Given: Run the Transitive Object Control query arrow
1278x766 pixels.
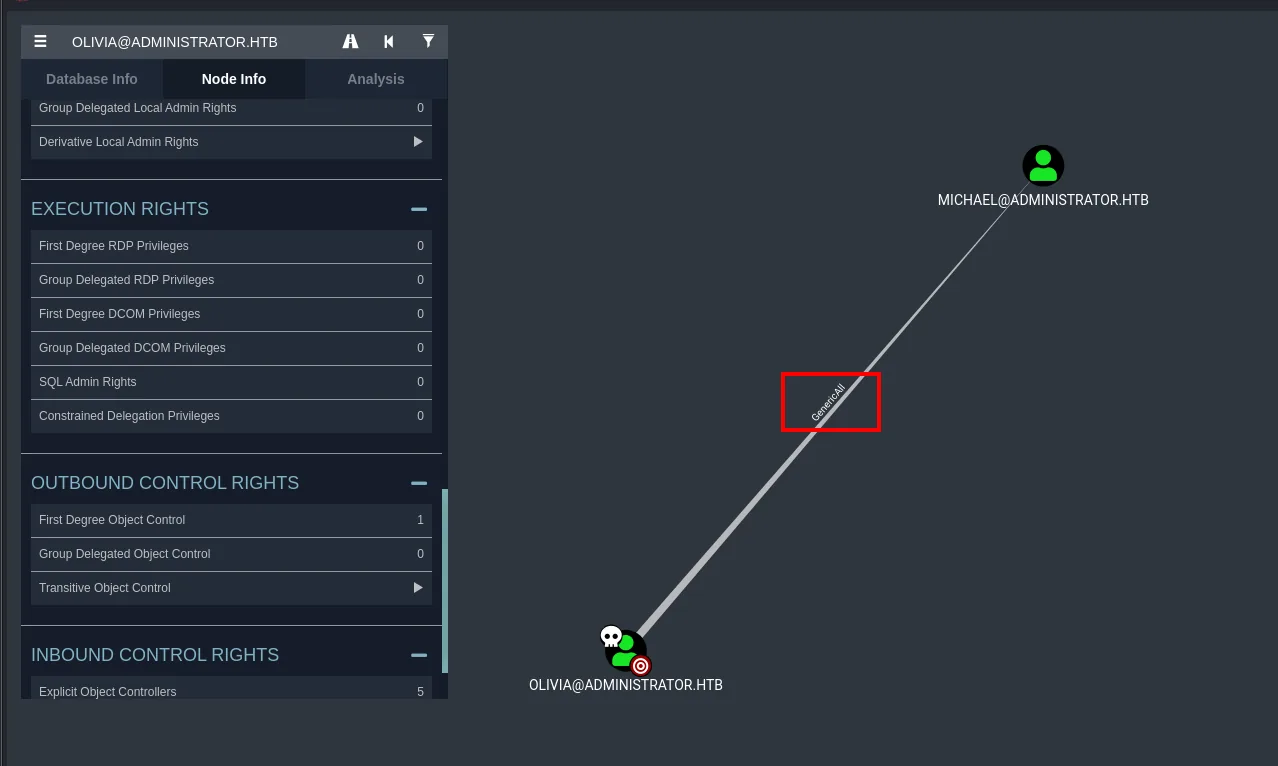Looking at the screenshot, I should pos(418,588).
